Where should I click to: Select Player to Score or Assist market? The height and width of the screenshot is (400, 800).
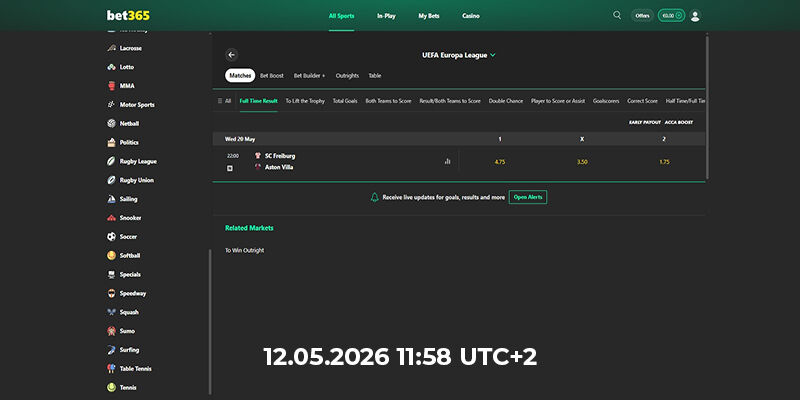click(x=558, y=101)
